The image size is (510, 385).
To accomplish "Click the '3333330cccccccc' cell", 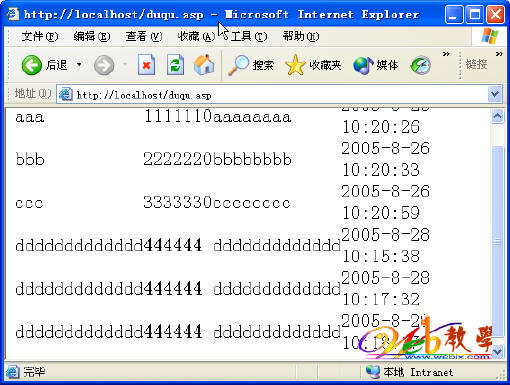I will click(x=217, y=202).
